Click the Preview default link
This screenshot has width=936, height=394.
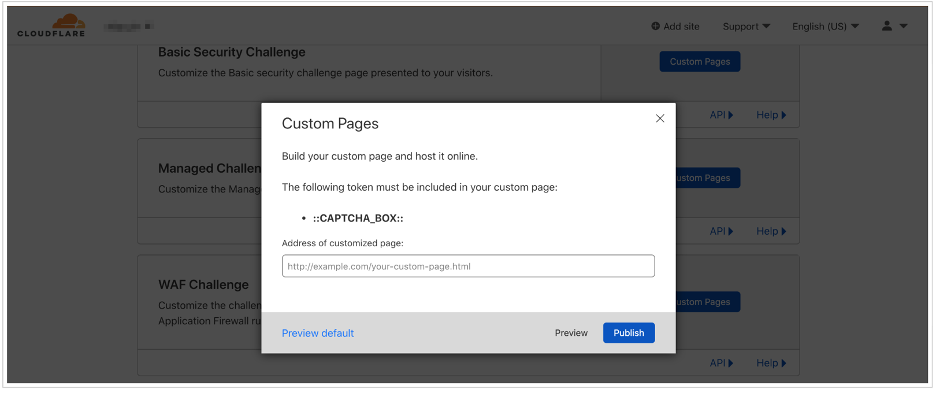click(x=318, y=333)
